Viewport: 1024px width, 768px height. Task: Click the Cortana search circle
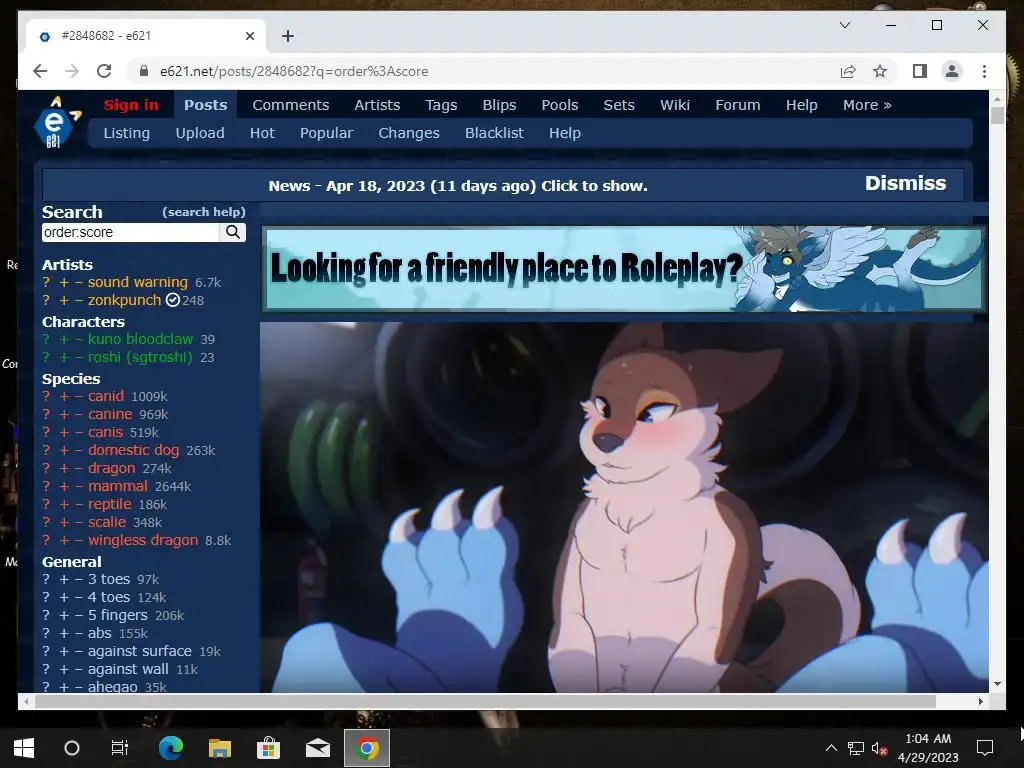point(72,748)
